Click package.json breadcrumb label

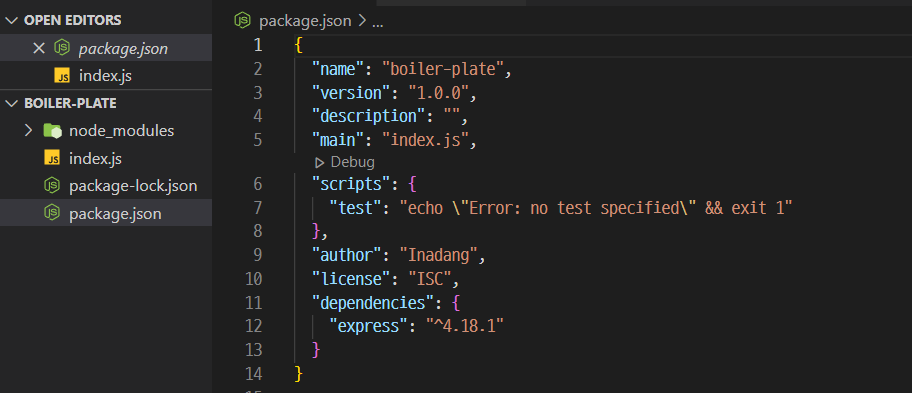pos(305,22)
